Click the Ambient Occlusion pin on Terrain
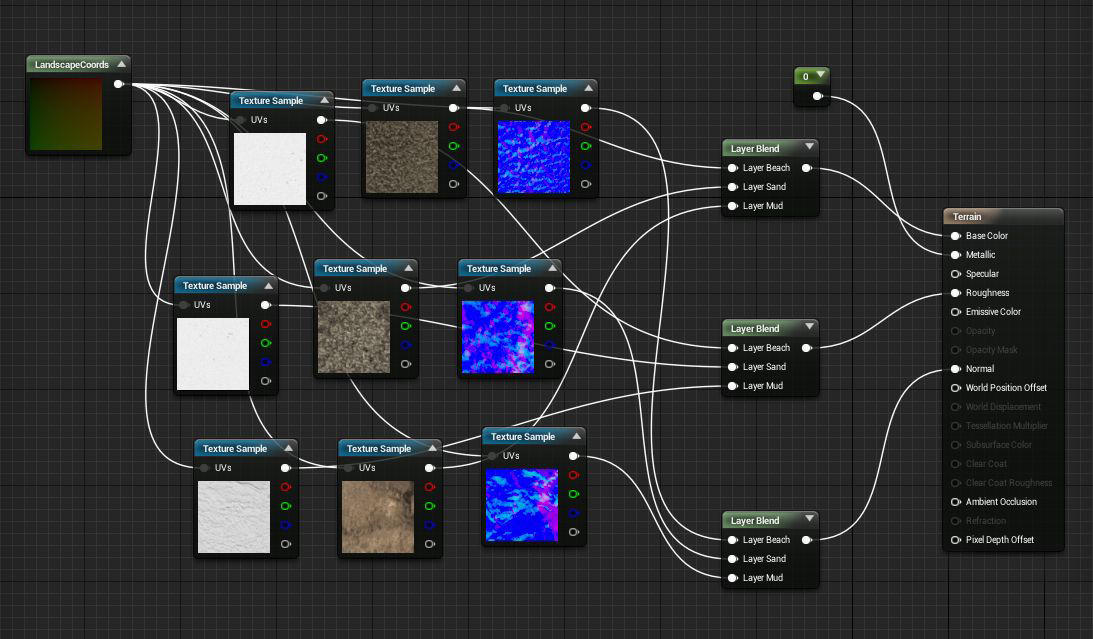Viewport: 1093px width, 639px height. click(956, 502)
